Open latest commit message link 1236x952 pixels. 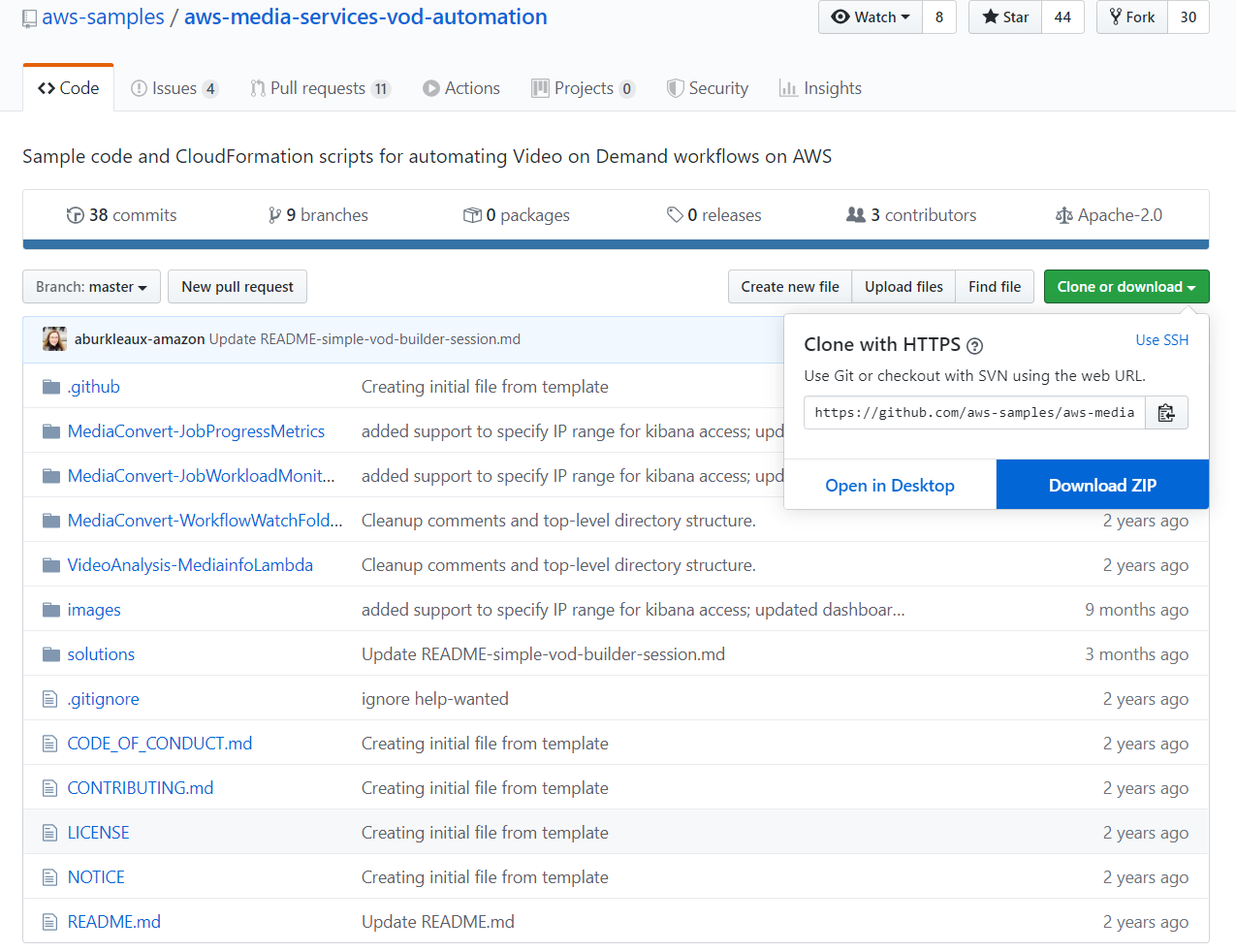coord(364,339)
